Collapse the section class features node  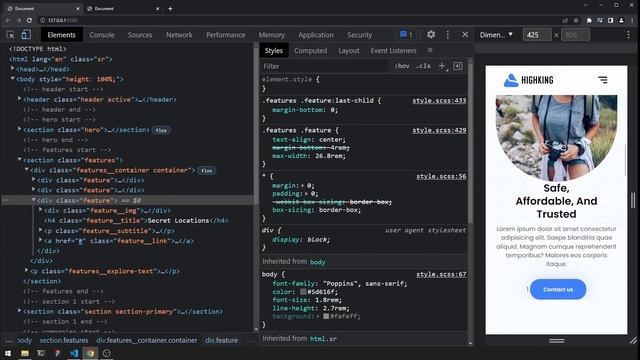coord(19,160)
